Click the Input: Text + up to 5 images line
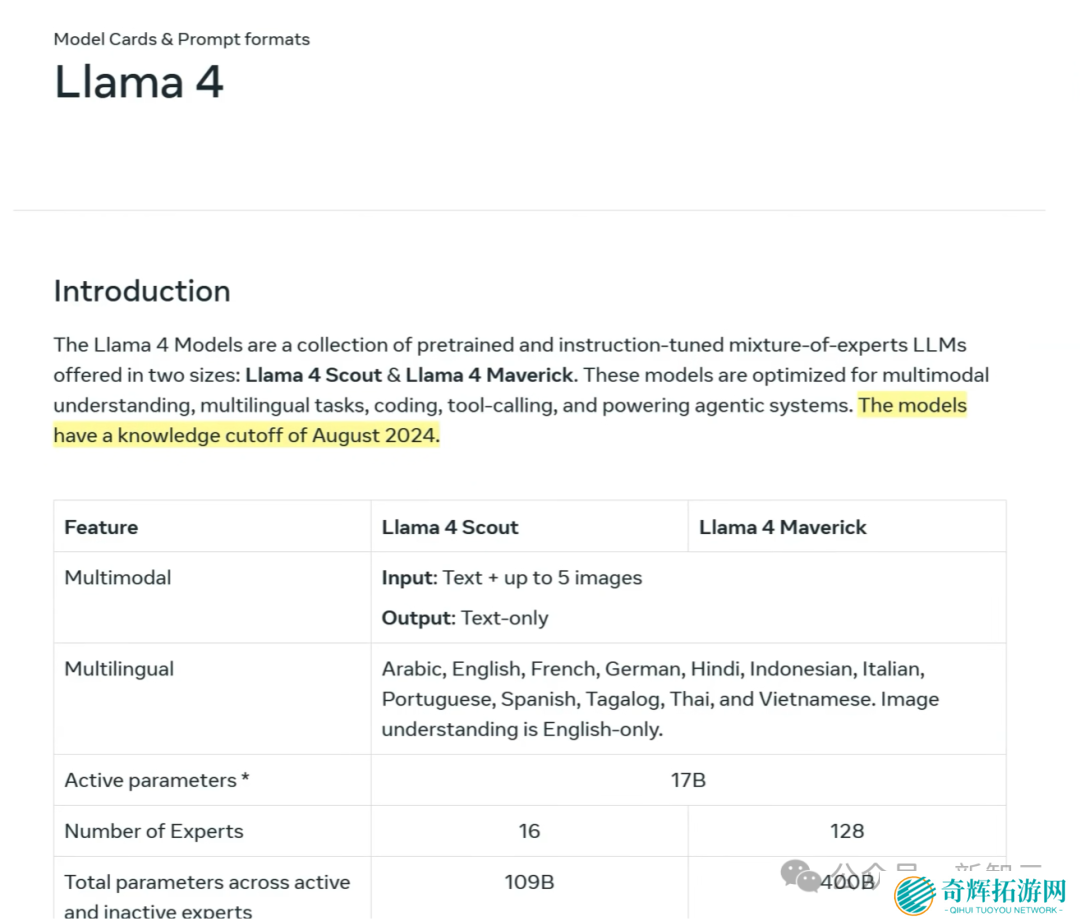1080x921 pixels. (x=512, y=577)
